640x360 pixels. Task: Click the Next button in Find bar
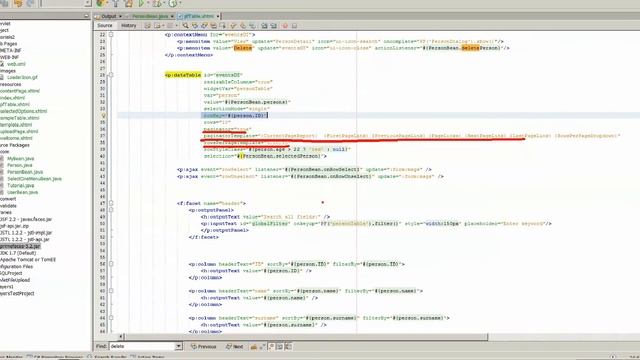point(235,347)
